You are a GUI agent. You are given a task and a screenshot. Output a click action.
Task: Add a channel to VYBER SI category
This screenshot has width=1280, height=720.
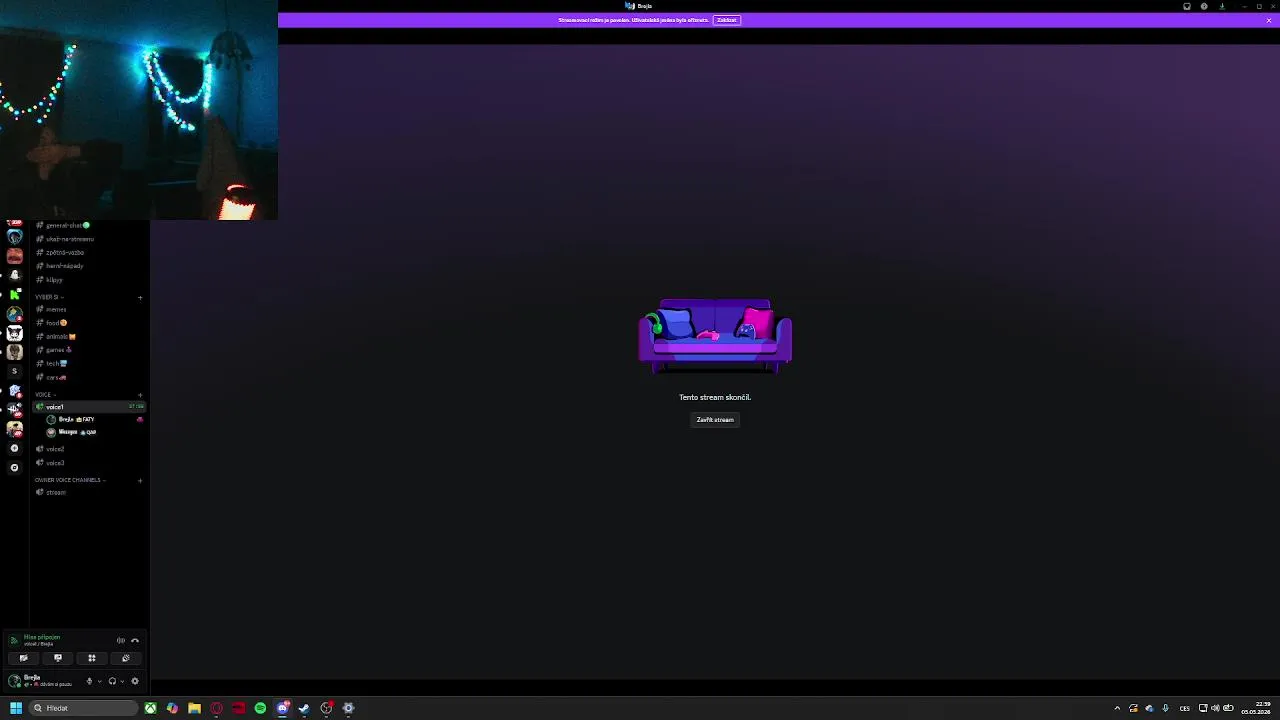pyautogui.click(x=140, y=297)
